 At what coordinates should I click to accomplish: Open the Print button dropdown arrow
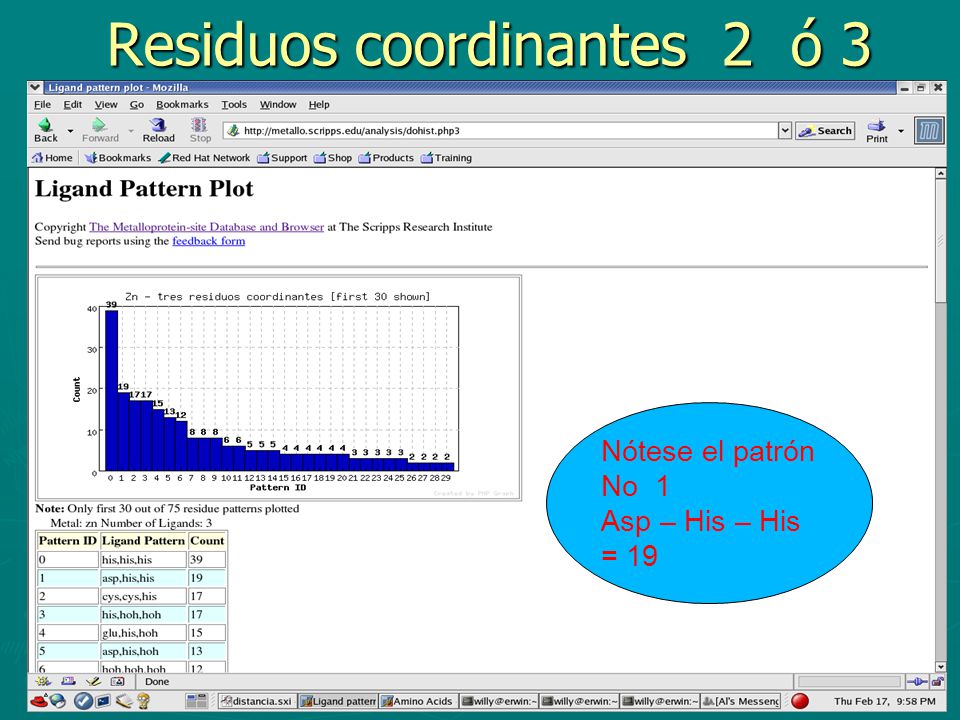tap(901, 130)
